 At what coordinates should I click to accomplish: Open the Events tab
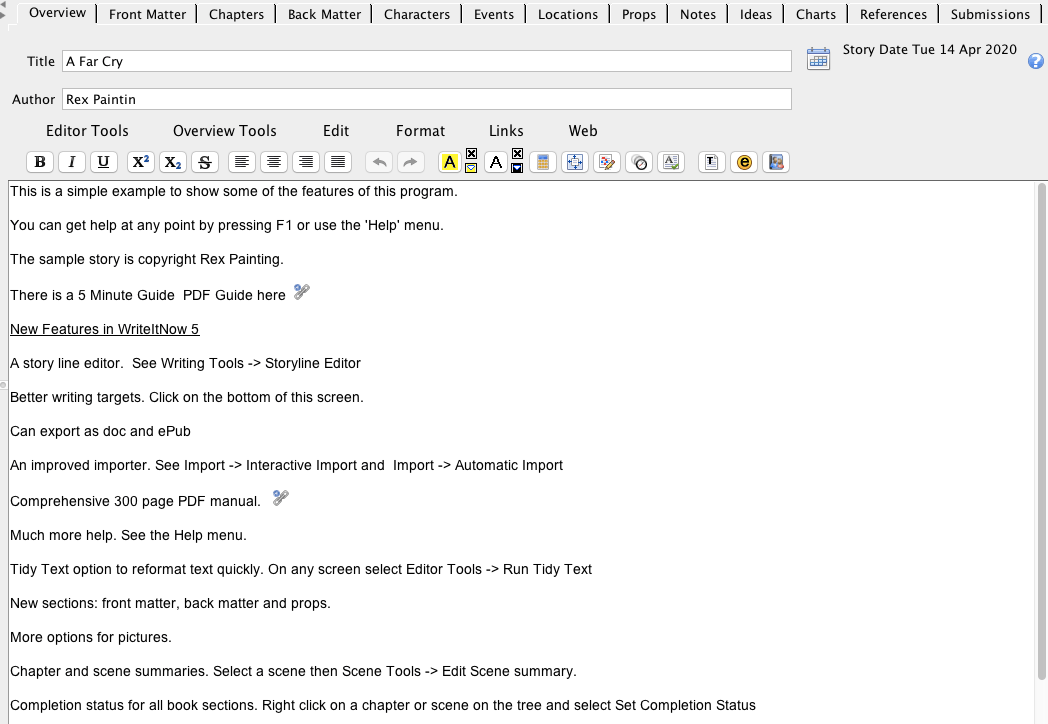pyautogui.click(x=494, y=14)
